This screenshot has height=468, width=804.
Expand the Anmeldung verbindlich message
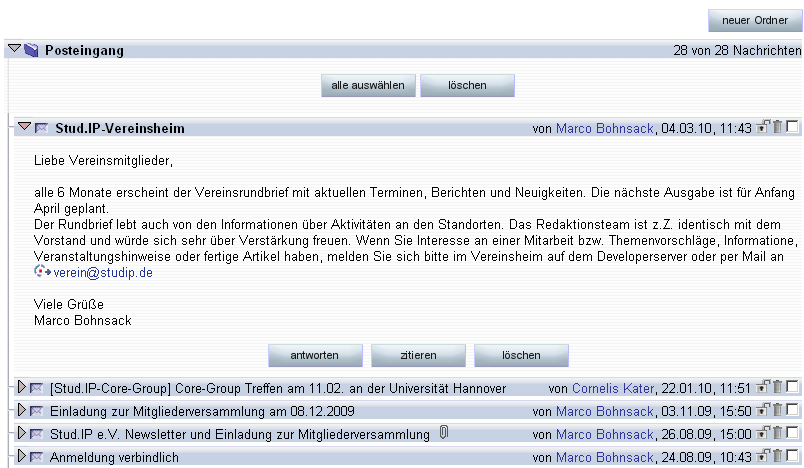[x=21, y=456]
